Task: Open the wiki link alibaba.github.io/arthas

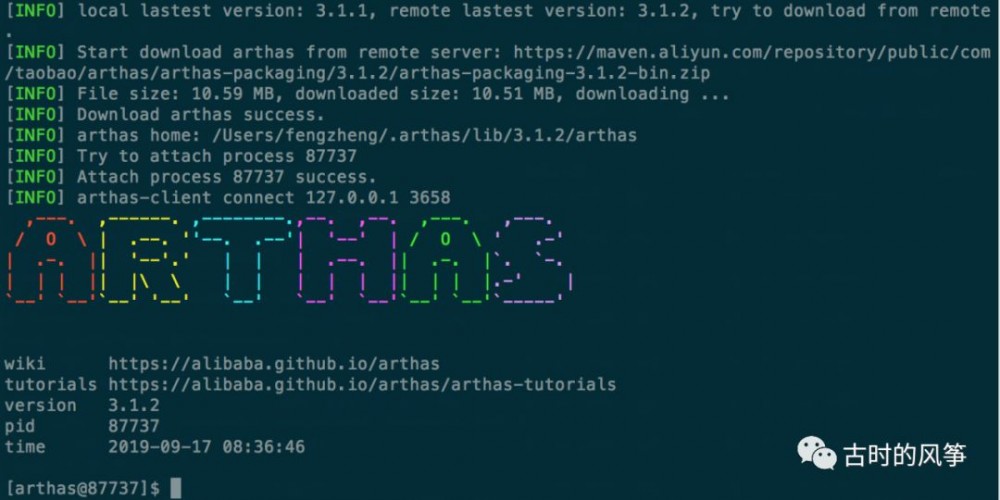Action: (x=274, y=364)
